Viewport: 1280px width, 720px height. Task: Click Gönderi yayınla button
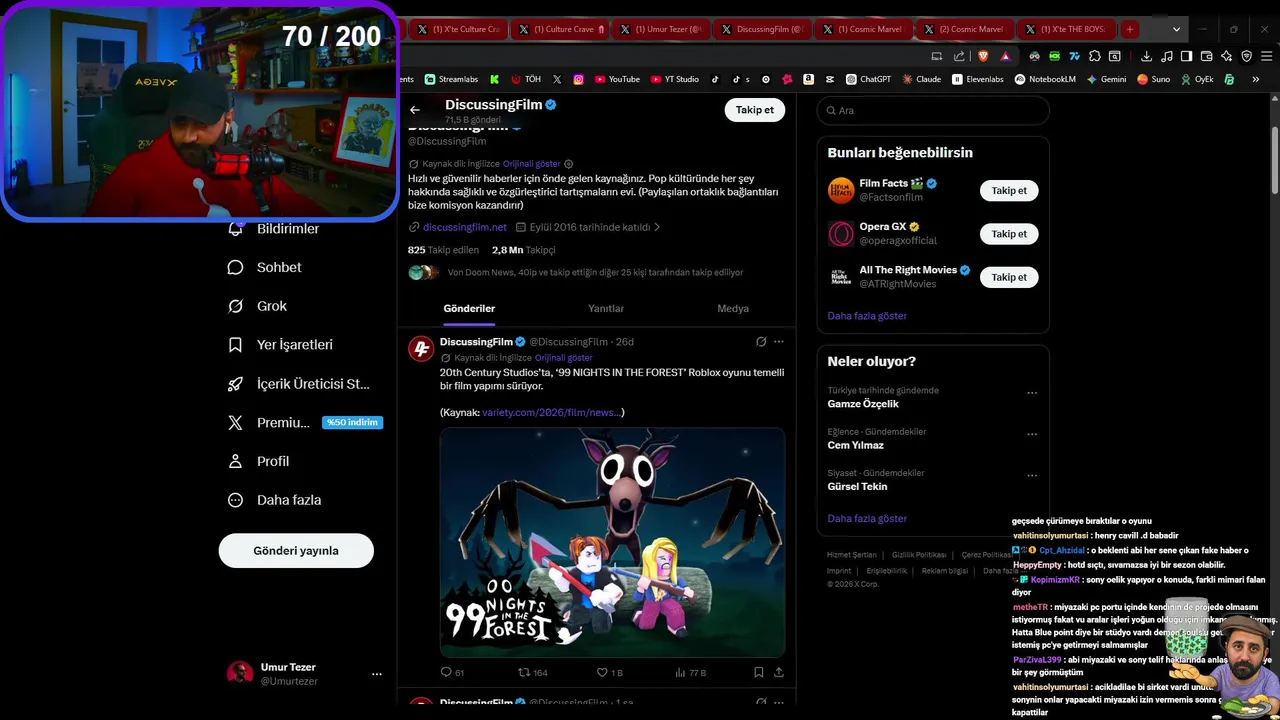296,550
